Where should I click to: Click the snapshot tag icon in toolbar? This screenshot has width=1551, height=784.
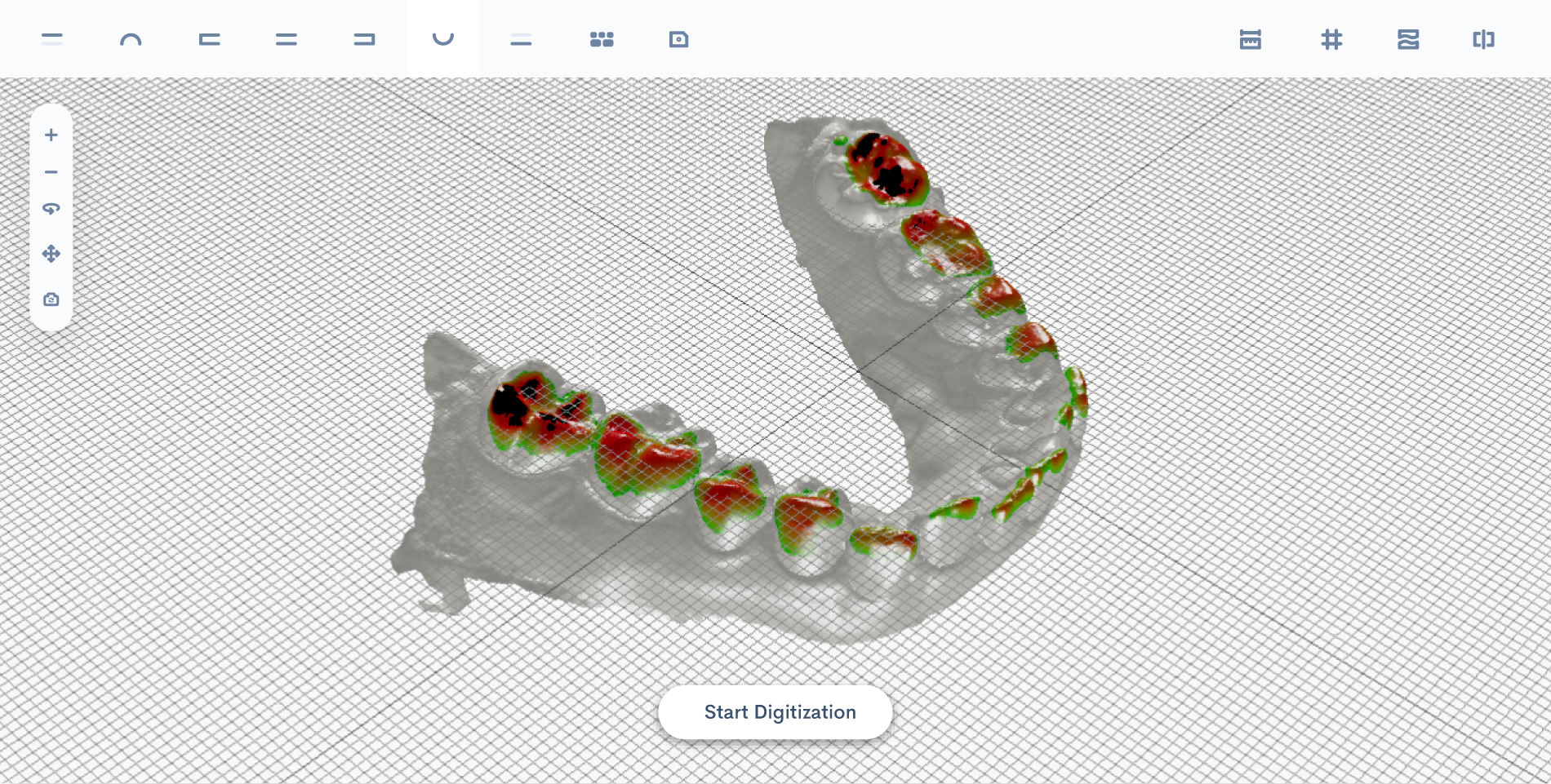point(678,39)
